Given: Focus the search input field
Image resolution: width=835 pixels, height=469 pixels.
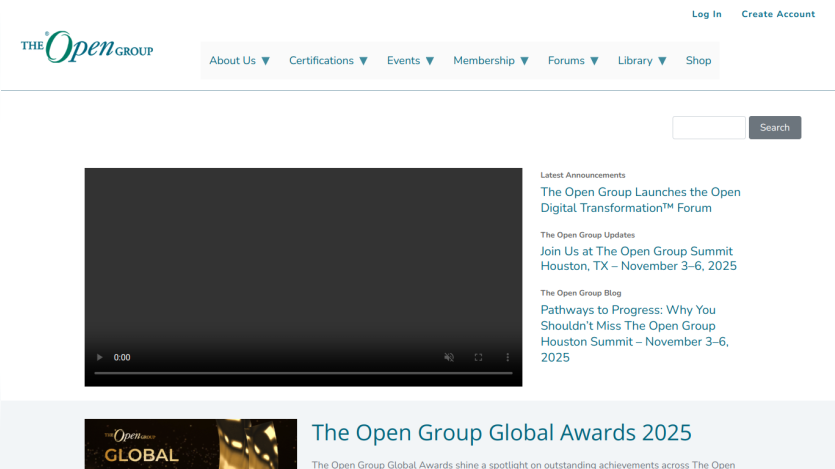Looking at the screenshot, I should [709, 128].
